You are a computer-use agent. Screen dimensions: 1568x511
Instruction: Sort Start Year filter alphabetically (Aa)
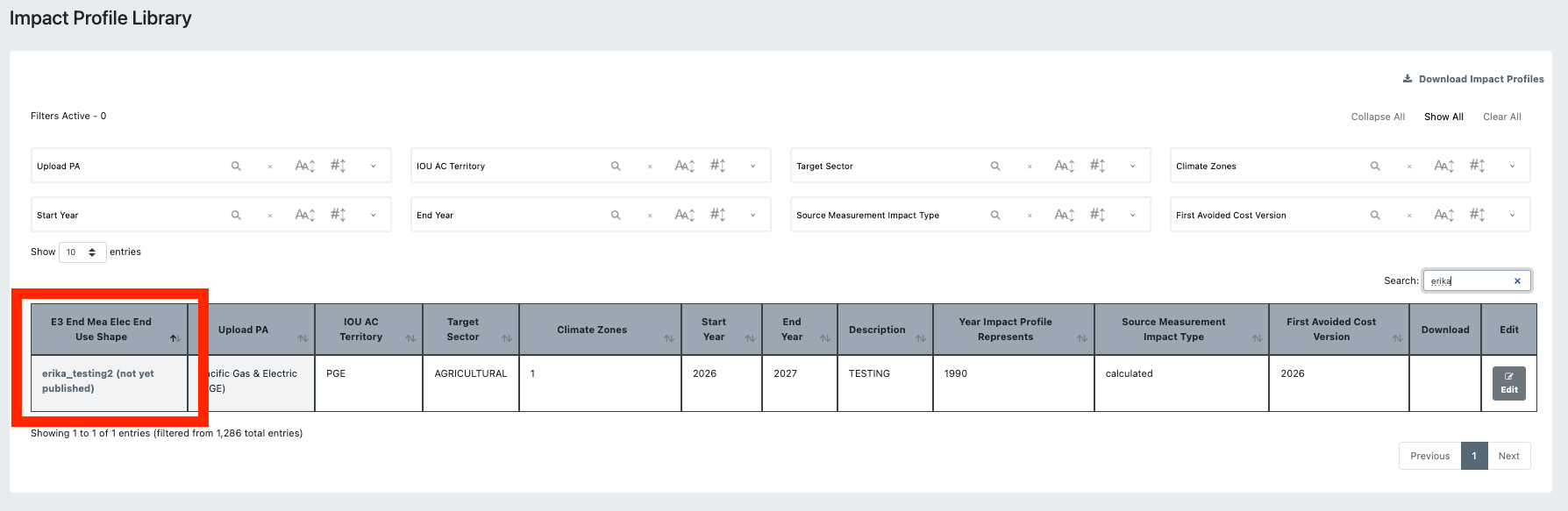click(305, 215)
